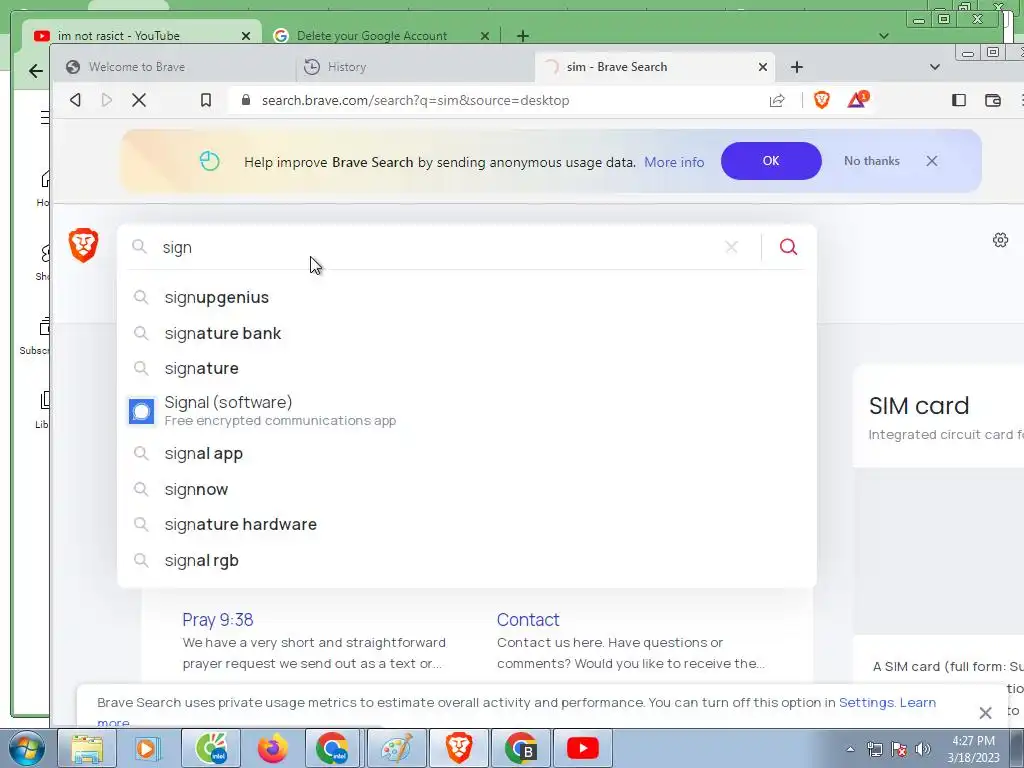Dismiss the usage data banner
1024x768 pixels.
(x=932, y=161)
